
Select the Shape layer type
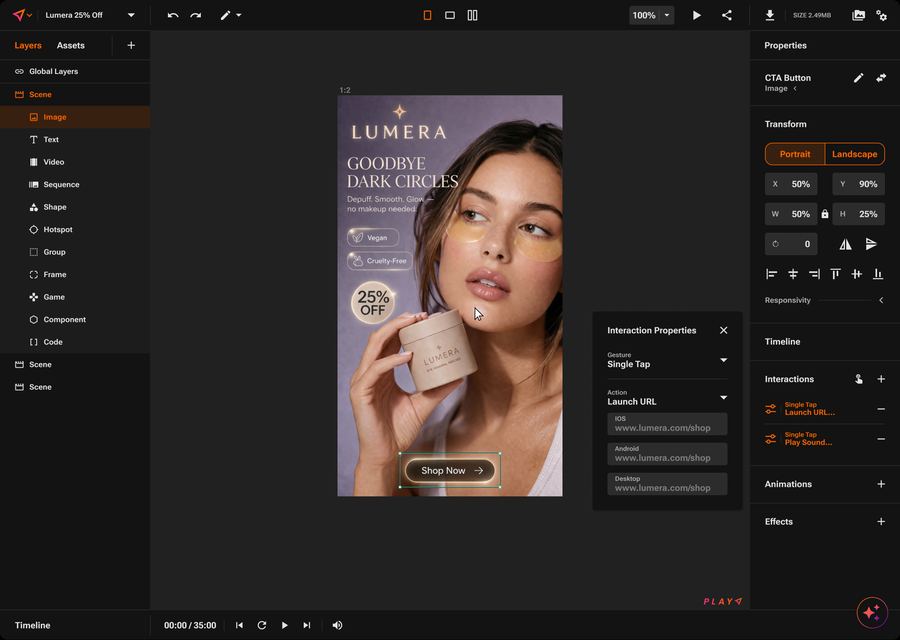[x=75, y=207]
